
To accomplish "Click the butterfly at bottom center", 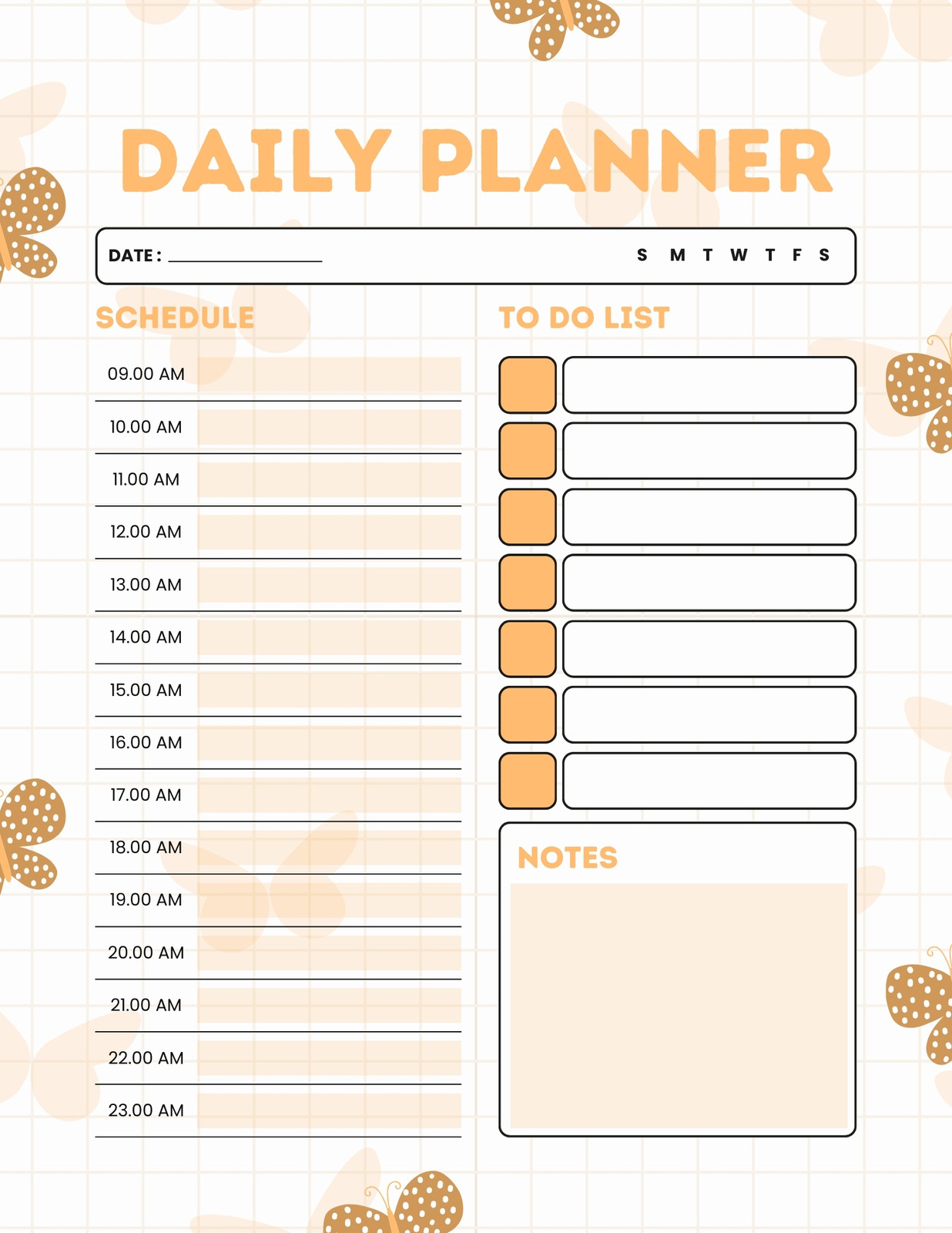I will pyautogui.click(x=394, y=1204).
